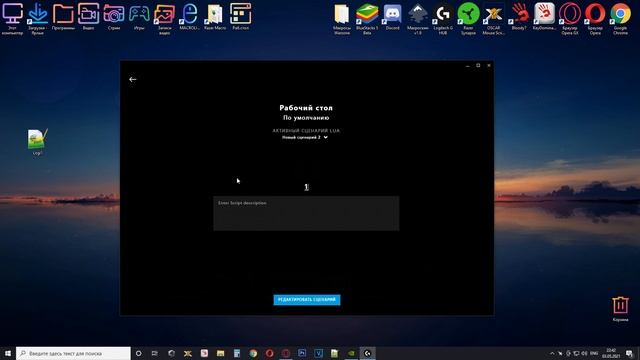Click the taskbar search box
640x360 pixels.
pos(73,353)
